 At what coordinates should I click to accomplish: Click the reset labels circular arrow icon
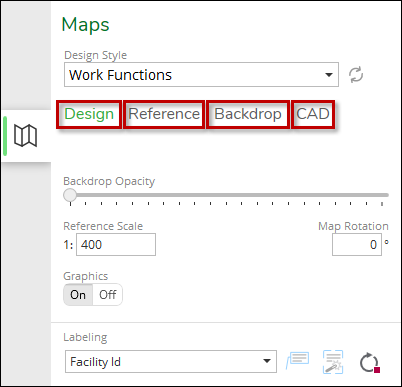tap(370, 362)
